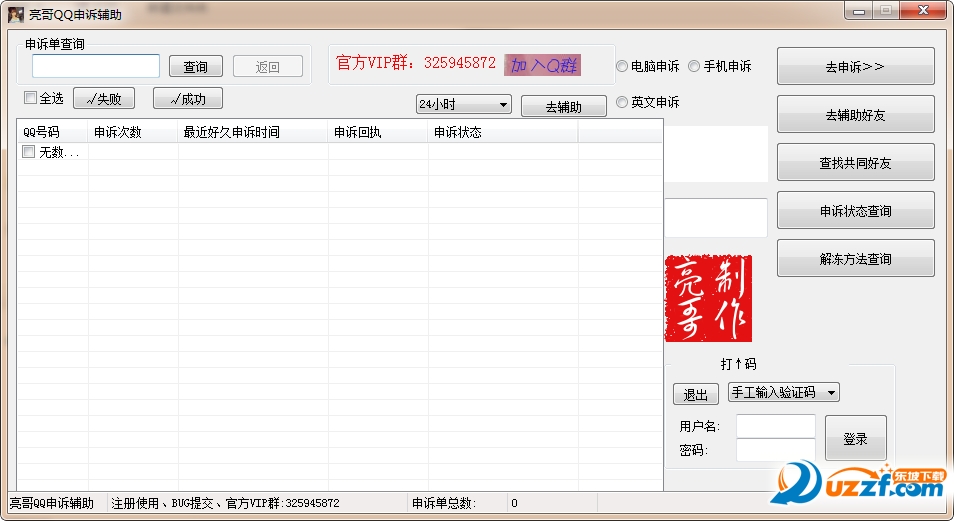
Task: Click the 去辅助 button
Action: [564, 107]
